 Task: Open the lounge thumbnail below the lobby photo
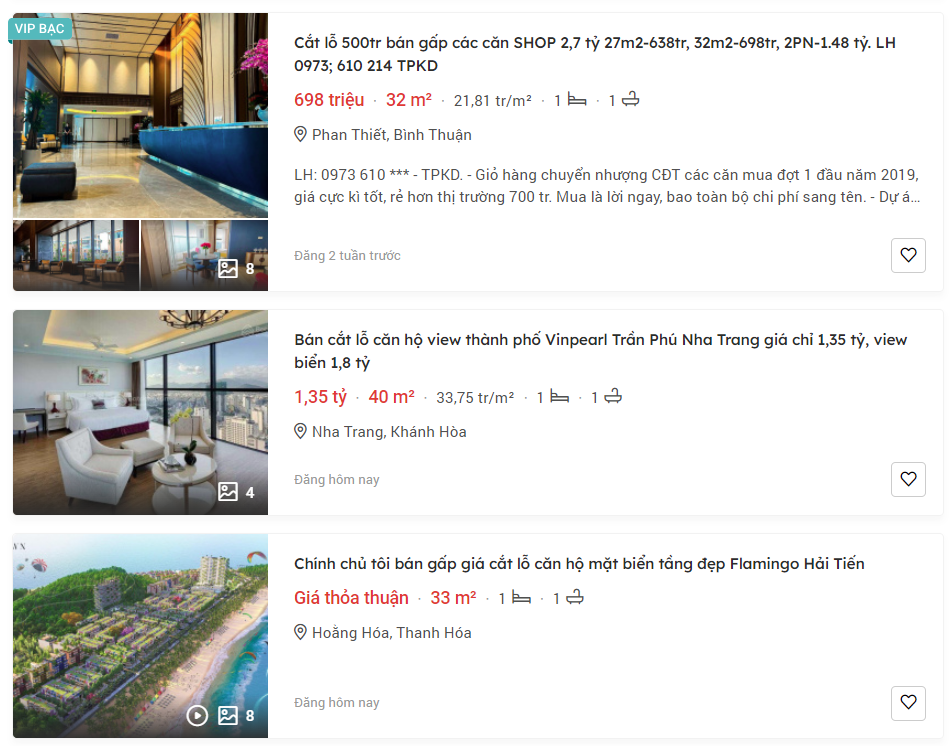(x=76, y=255)
